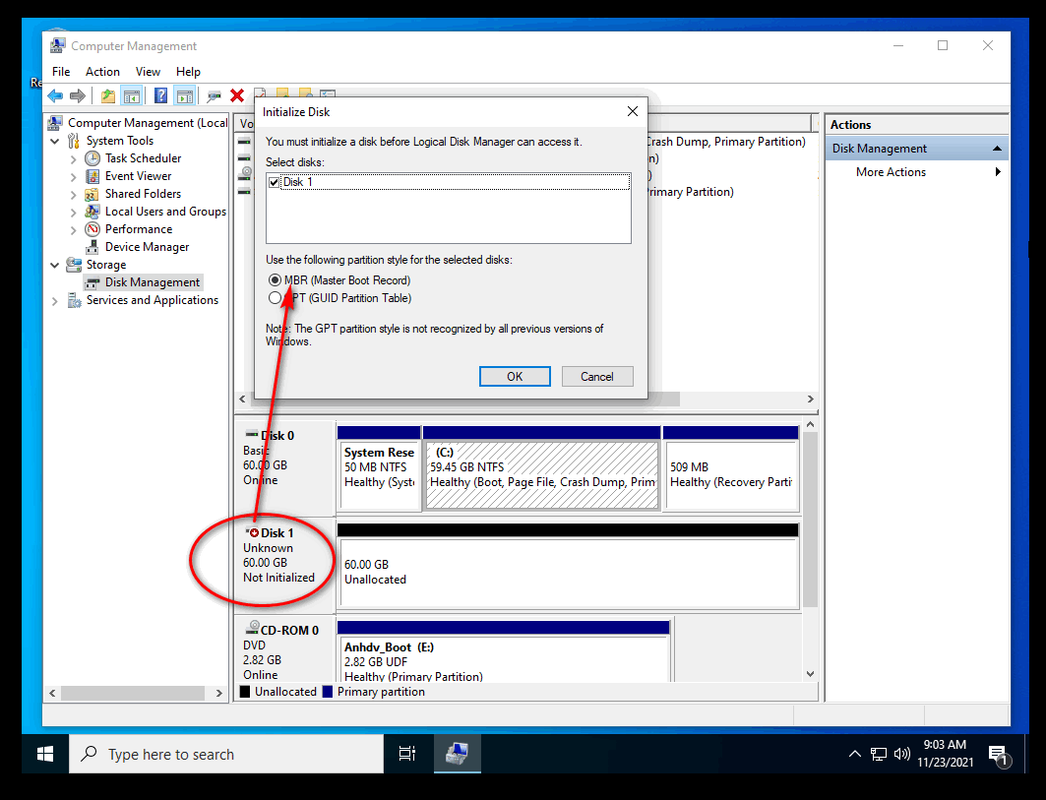Toggle the Show/Hide Action Pane toolbar icon
Image resolution: width=1046 pixels, height=800 pixels.
[184, 96]
